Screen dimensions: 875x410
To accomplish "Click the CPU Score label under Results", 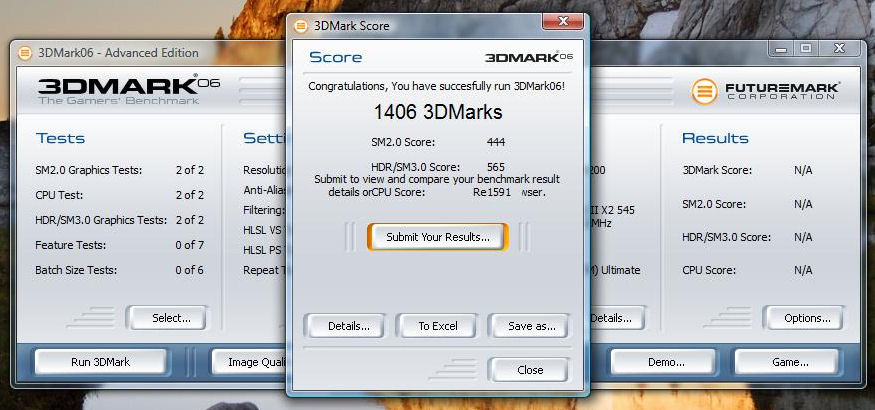I will pos(709,271).
